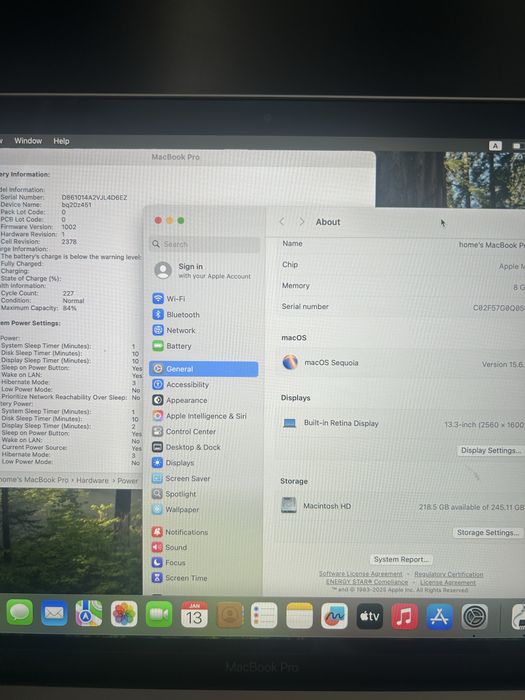This screenshot has height=700, width=525.
Task: Launch Maps from the Dock
Action: coord(89,614)
